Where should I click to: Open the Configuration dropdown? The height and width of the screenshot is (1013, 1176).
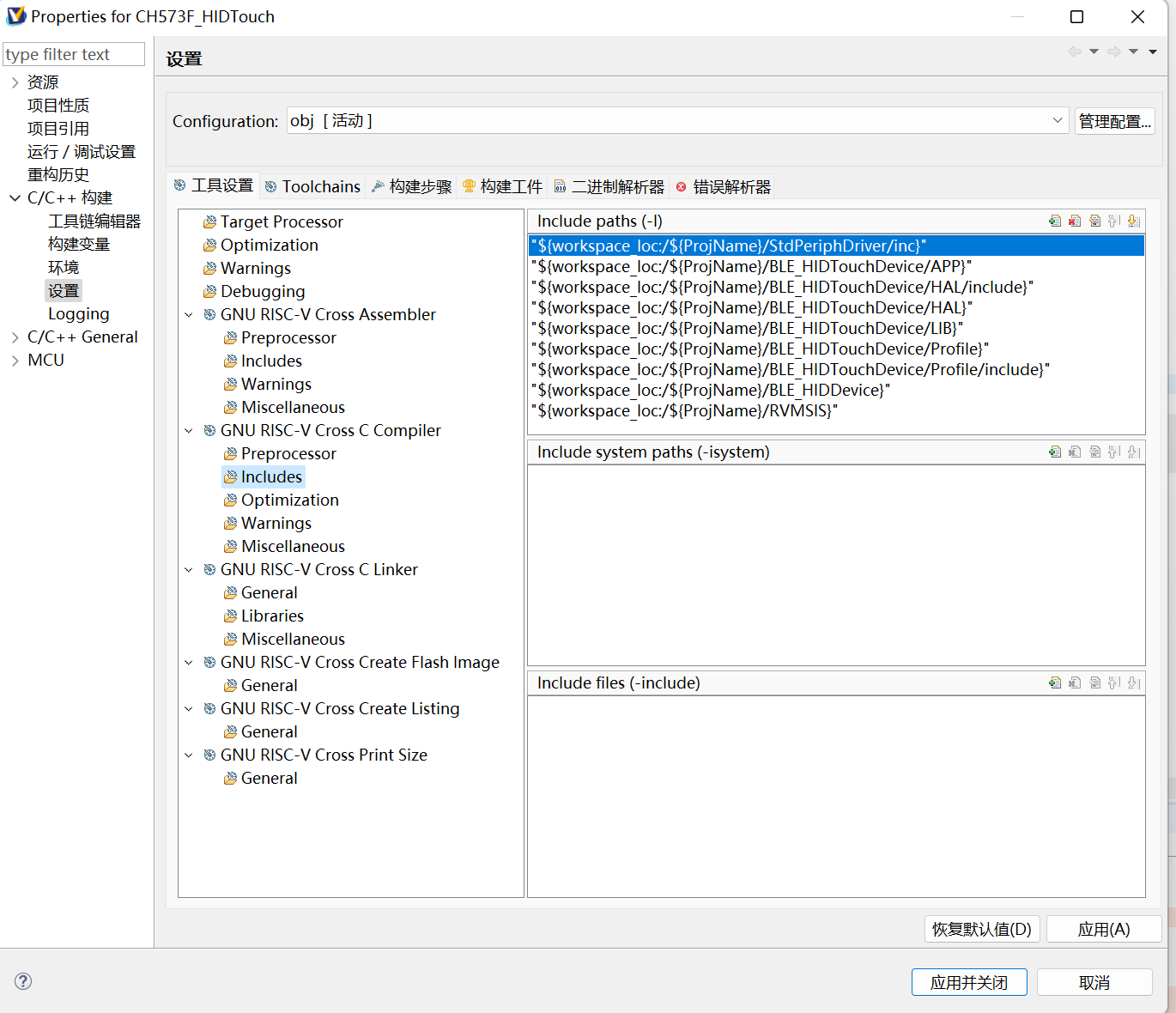(x=1058, y=121)
